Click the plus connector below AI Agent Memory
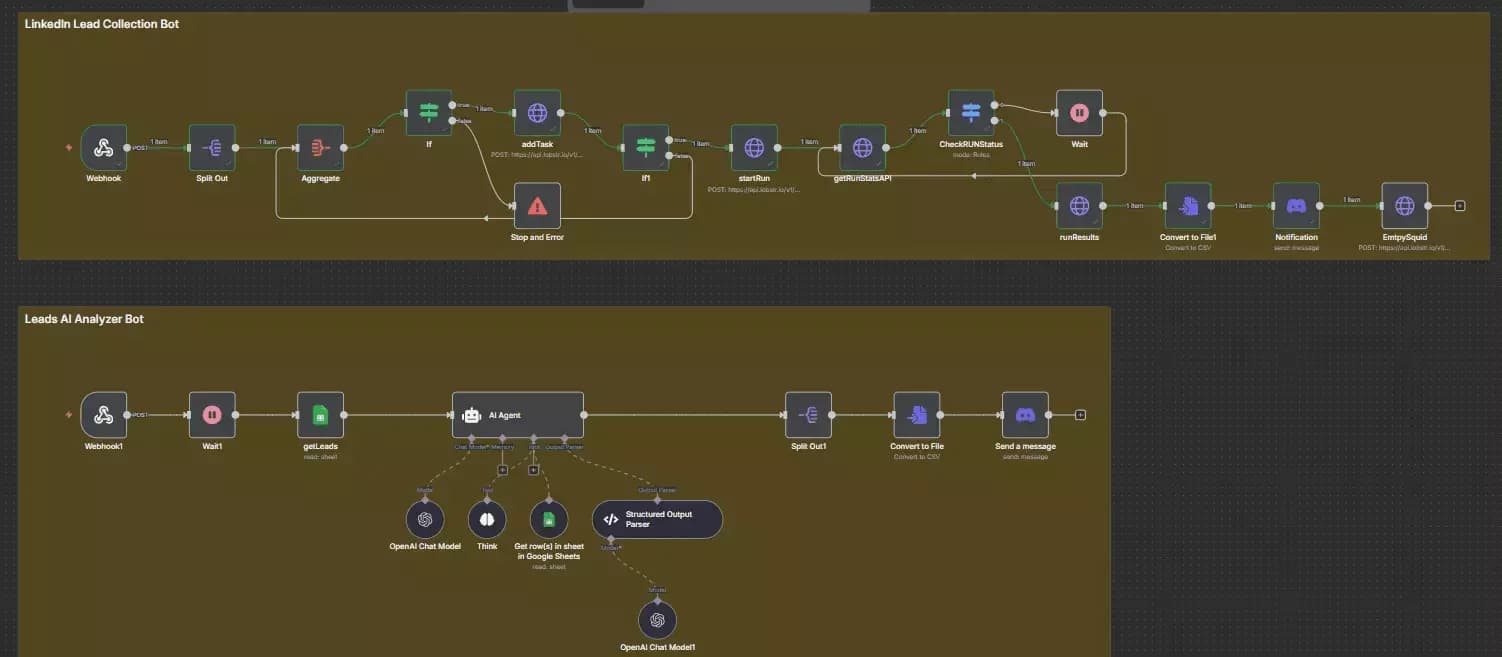This screenshot has width=1502, height=657. click(x=502, y=468)
